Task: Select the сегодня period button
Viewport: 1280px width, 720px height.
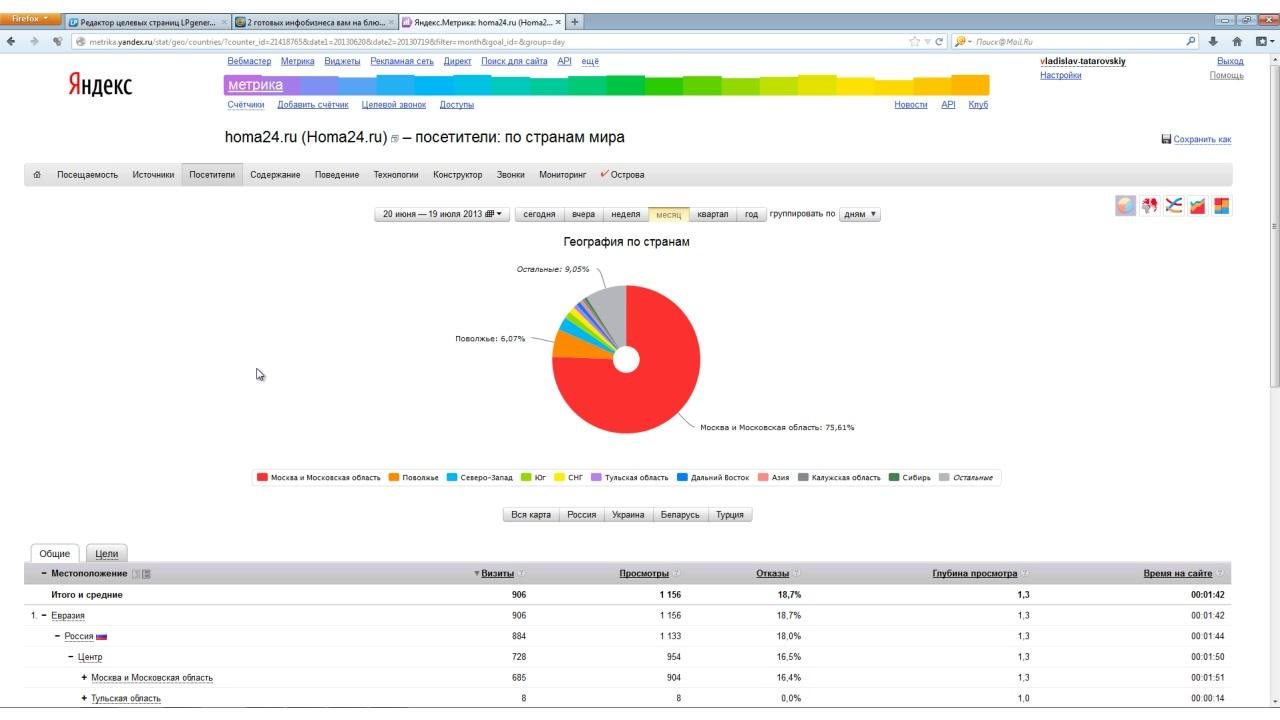Action: coord(539,214)
